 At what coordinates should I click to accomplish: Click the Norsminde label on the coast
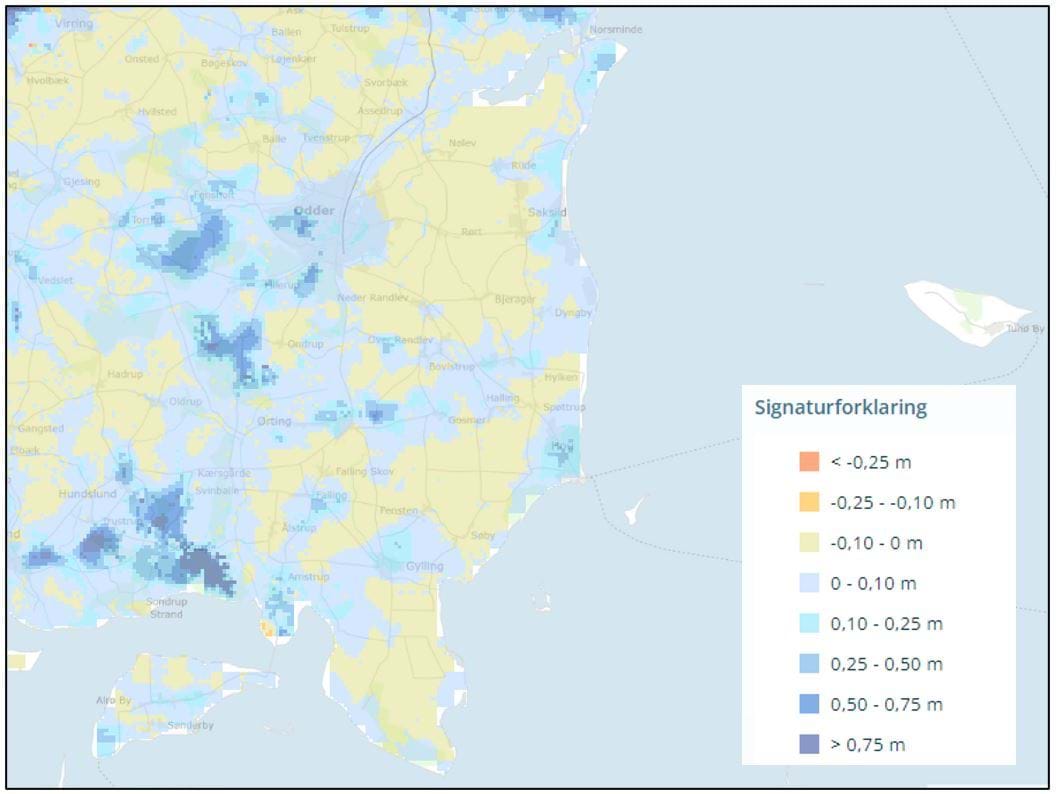click(x=616, y=30)
